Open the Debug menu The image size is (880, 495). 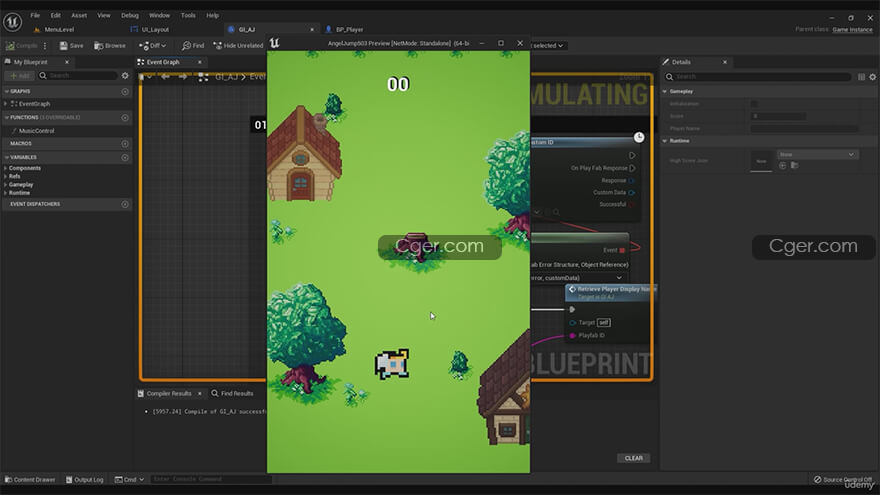[x=130, y=15]
